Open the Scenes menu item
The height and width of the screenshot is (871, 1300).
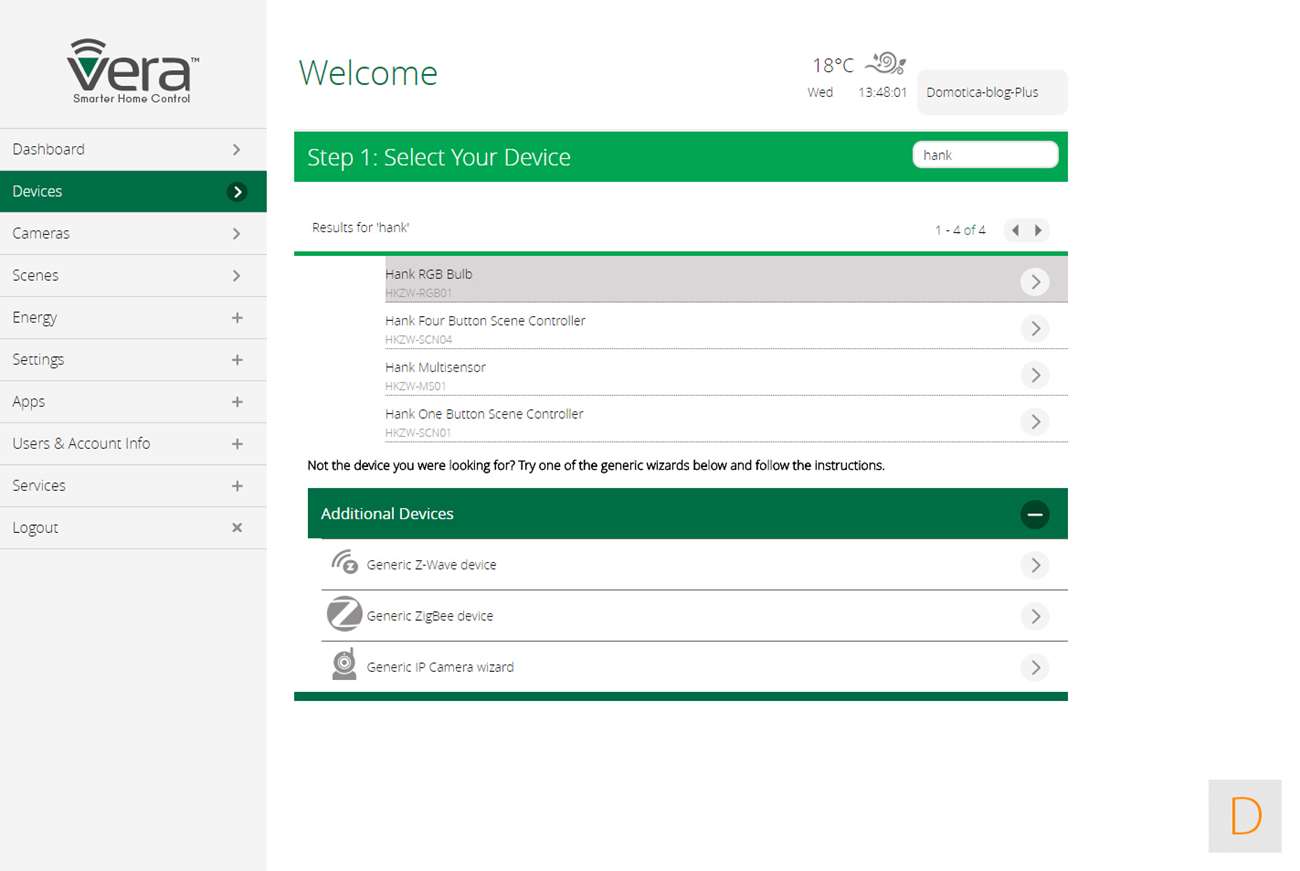(x=133, y=275)
